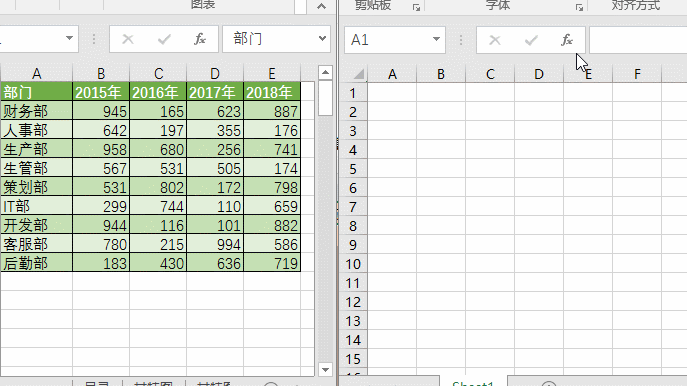Select row 15 header in right window
This screenshot has height=386, width=687.
(x=353, y=359)
